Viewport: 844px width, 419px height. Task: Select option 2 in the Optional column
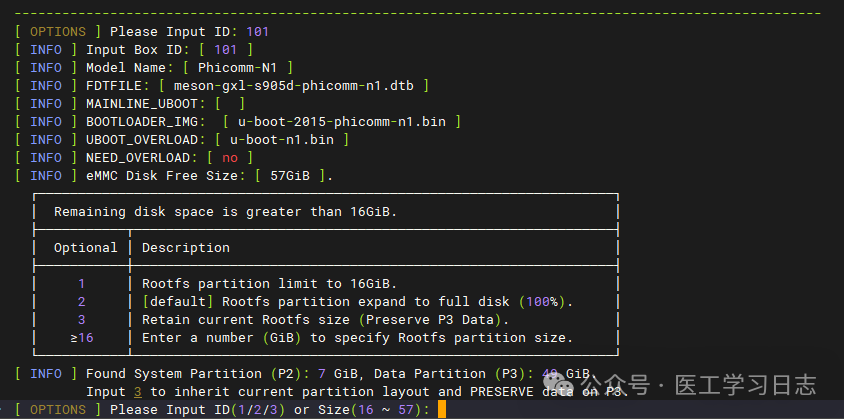click(82, 301)
